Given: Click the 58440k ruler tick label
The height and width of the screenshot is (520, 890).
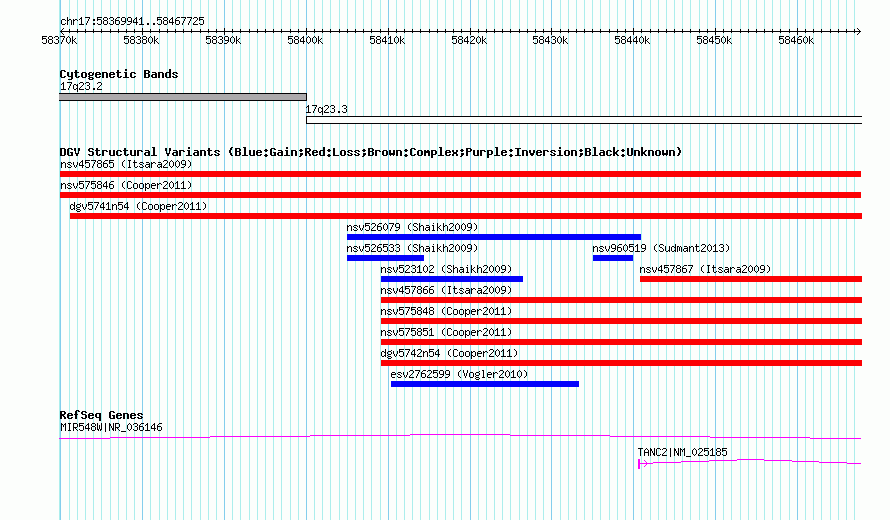Looking at the screenshot, I should 632,40.
